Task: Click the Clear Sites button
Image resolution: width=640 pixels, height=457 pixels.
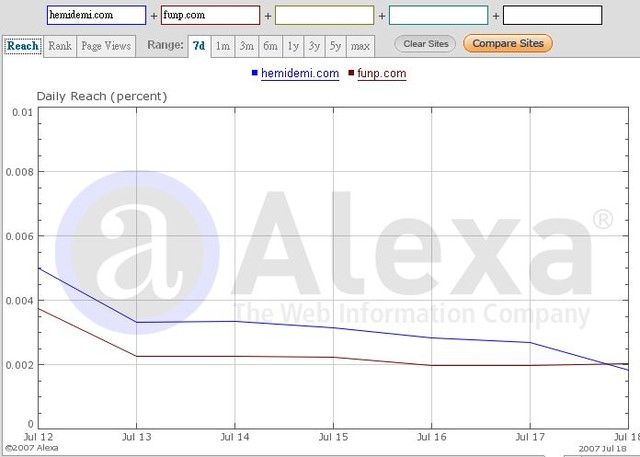Action: coord(425,44)
